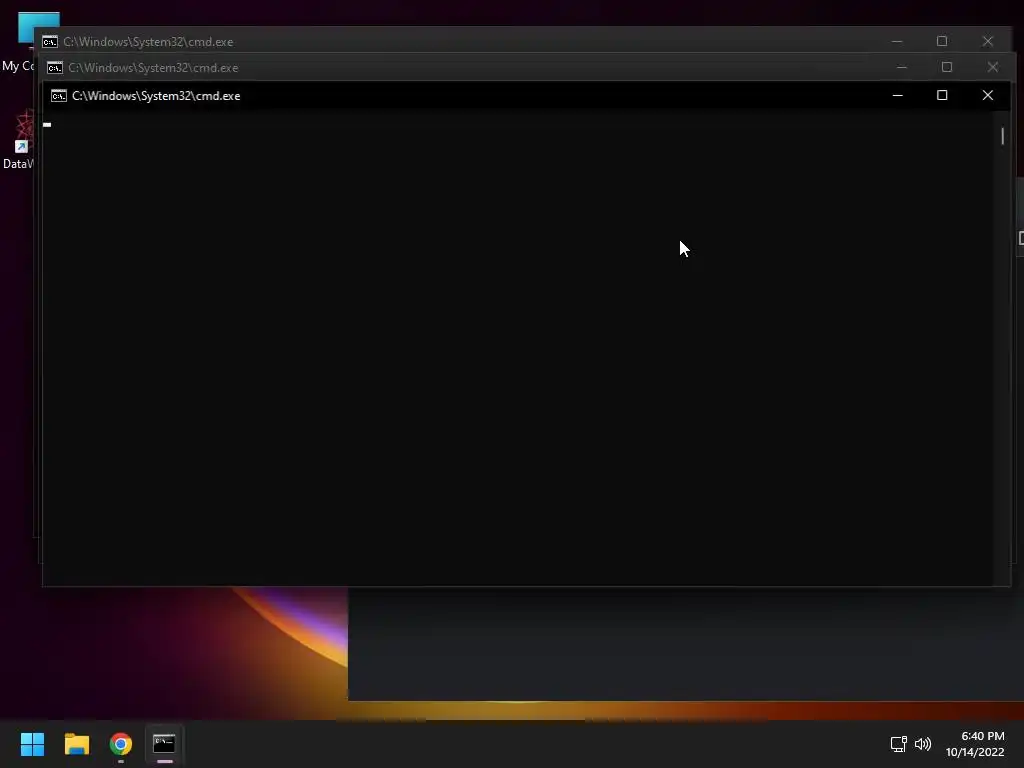This screenshot has height=768, width=1024.
Task: Click the middle cmd.exe window system icon
Action: pyautogui.click(x=55, y=68)
